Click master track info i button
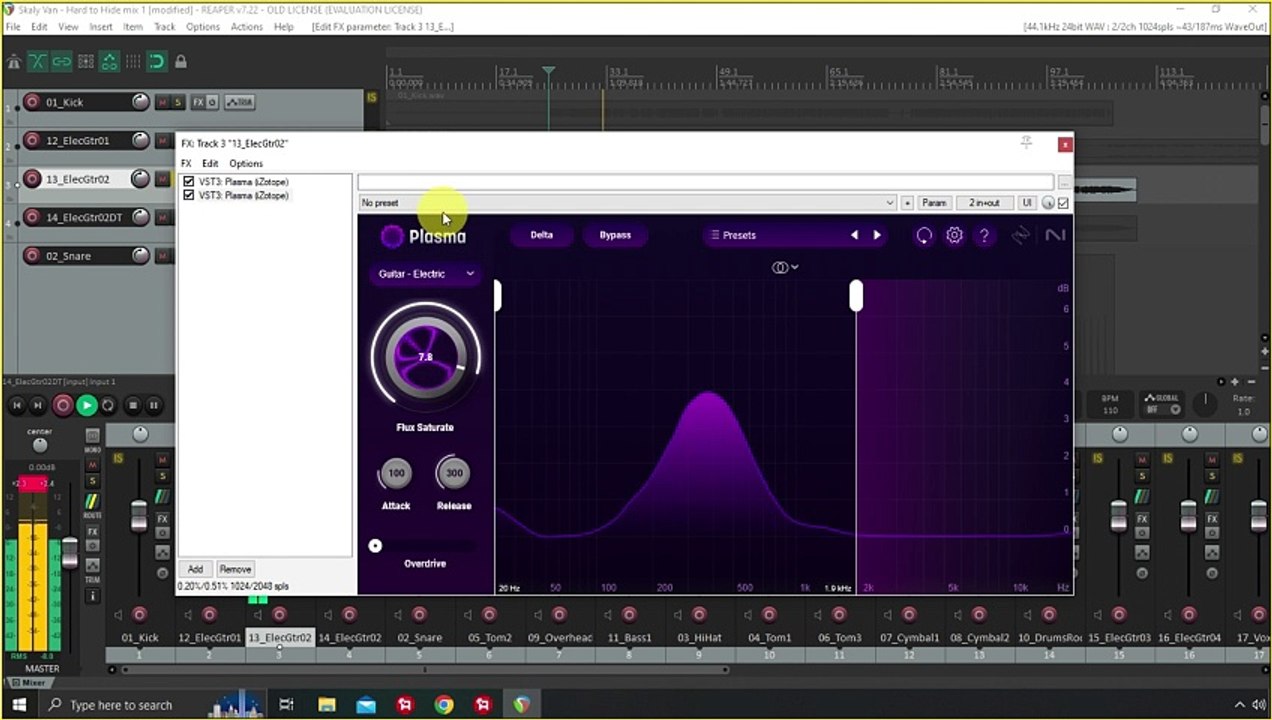 click(x=92, y=596)
